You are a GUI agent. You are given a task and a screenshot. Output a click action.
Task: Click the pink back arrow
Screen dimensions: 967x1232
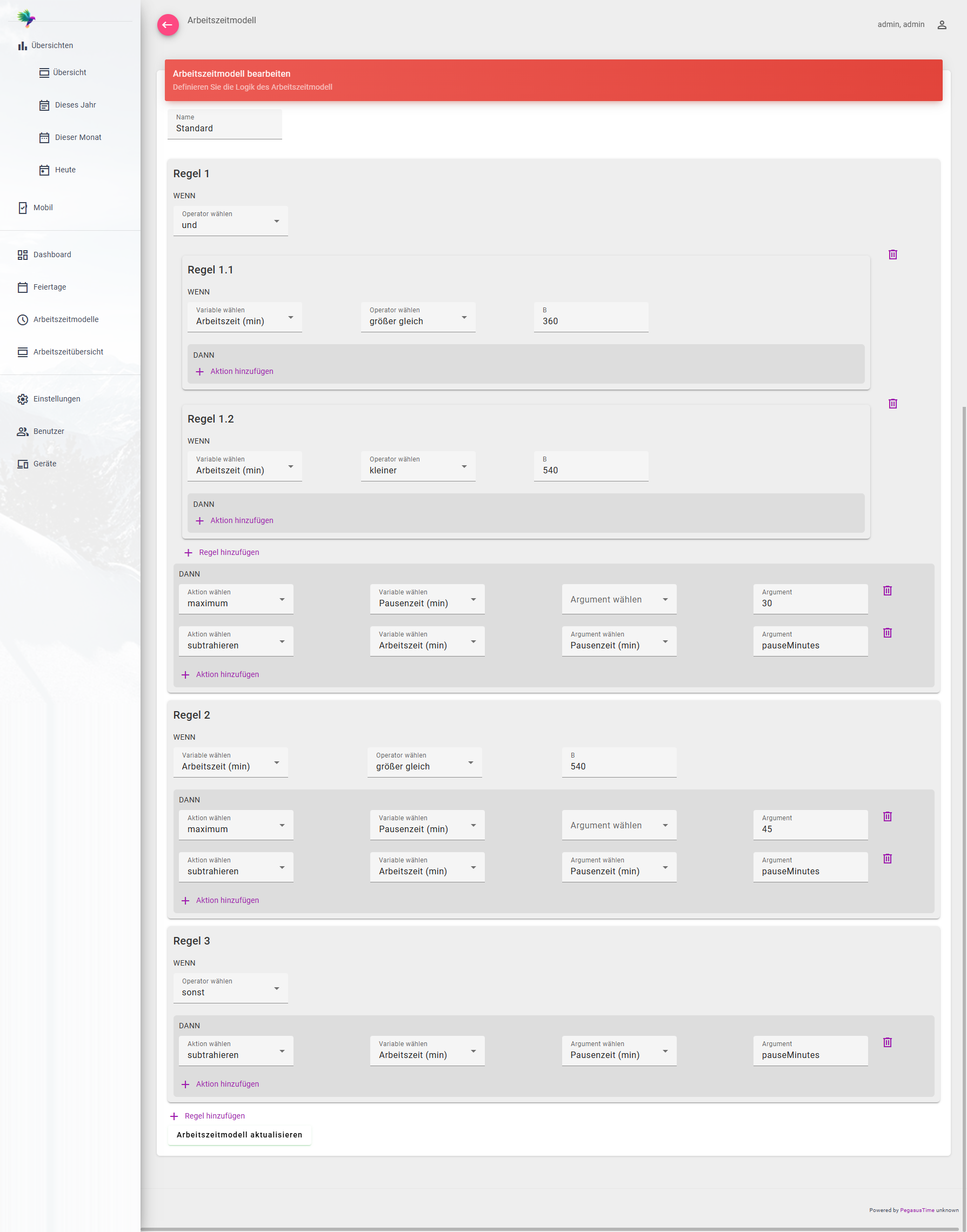point(168,25)
